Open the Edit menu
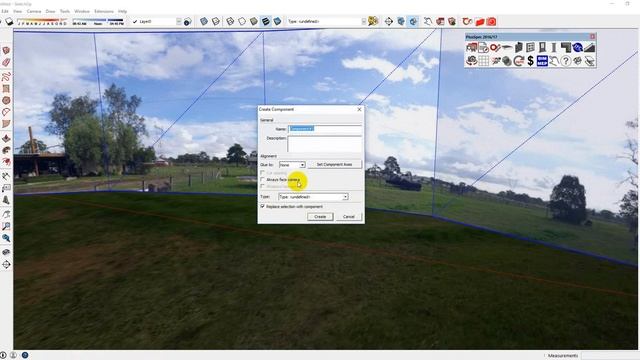 click(x=5, y=11)
